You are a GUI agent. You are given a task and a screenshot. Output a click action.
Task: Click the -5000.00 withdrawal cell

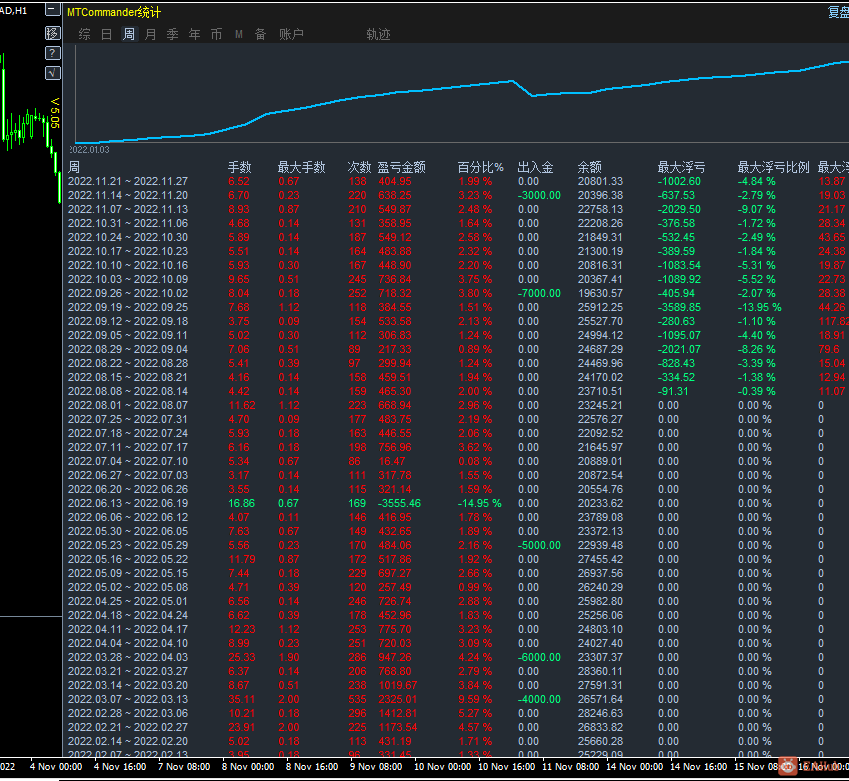pyautogui.click(x=539, y=545)
